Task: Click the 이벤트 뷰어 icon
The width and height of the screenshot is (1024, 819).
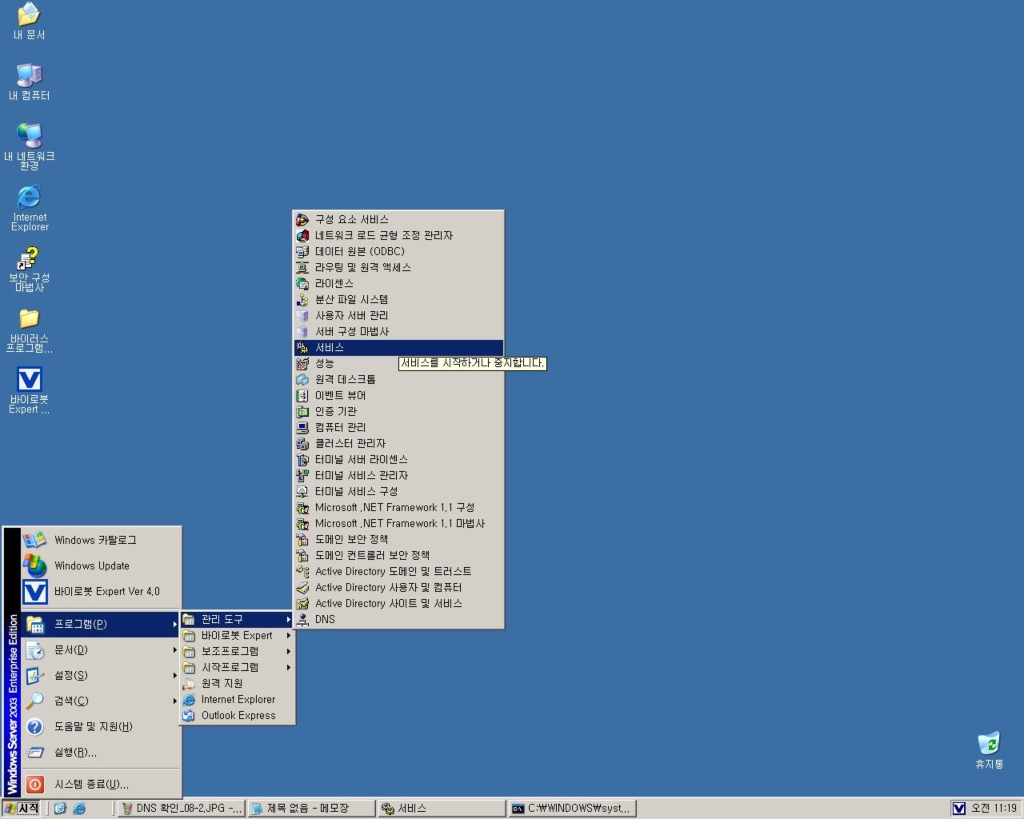Action: coord(302,395)
